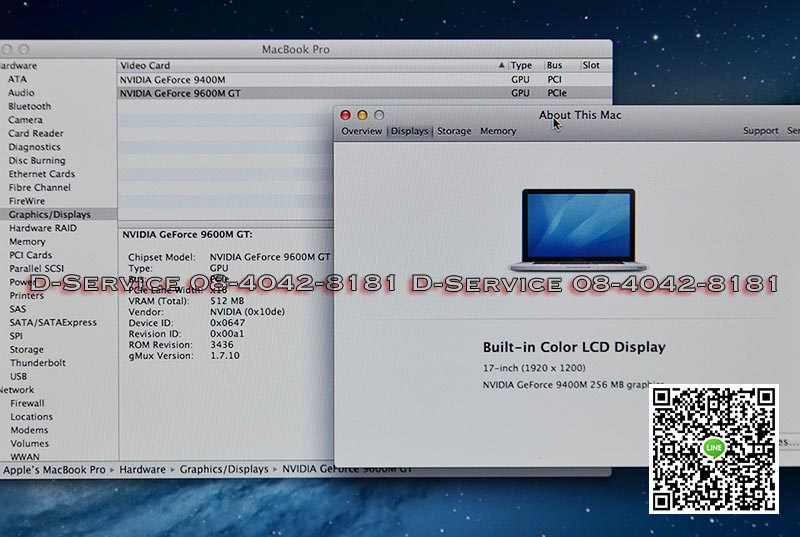Select the NVIDIA GeForce 9600M GT row
Image resolution: width=800 pixels, height=537 pixels.
365,93
